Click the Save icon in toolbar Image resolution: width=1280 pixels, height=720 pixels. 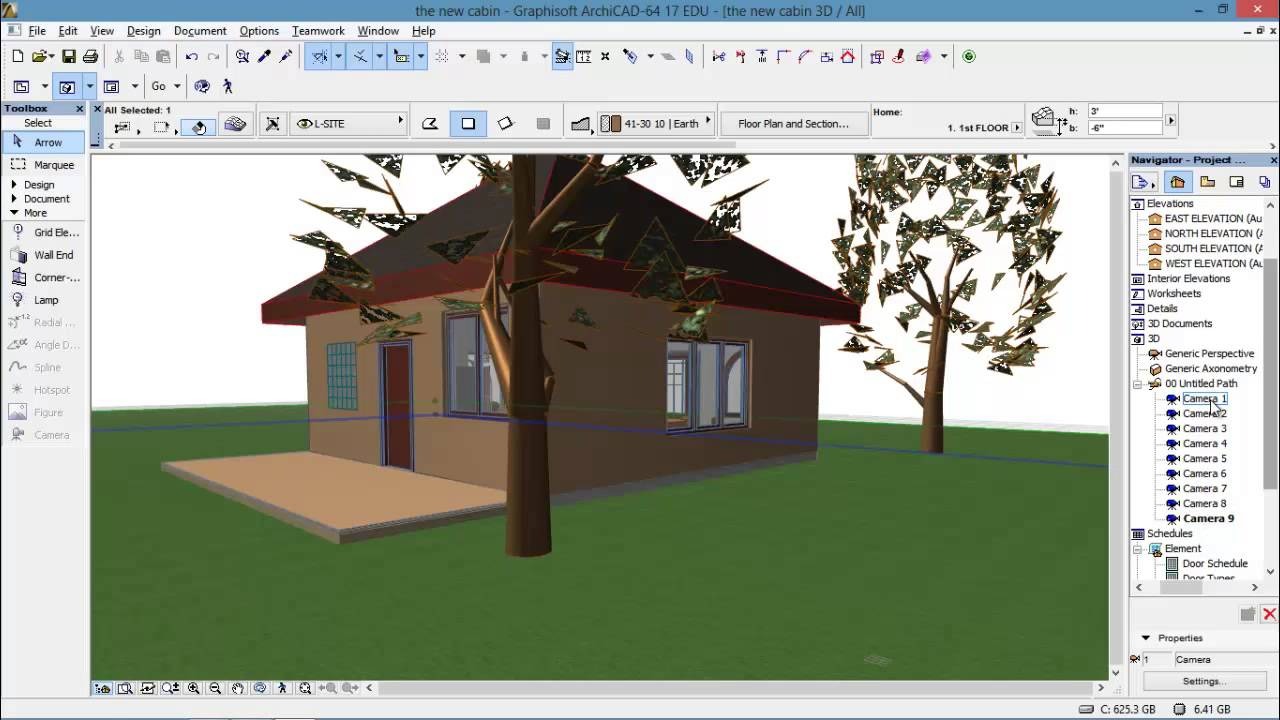click(69, 57)
